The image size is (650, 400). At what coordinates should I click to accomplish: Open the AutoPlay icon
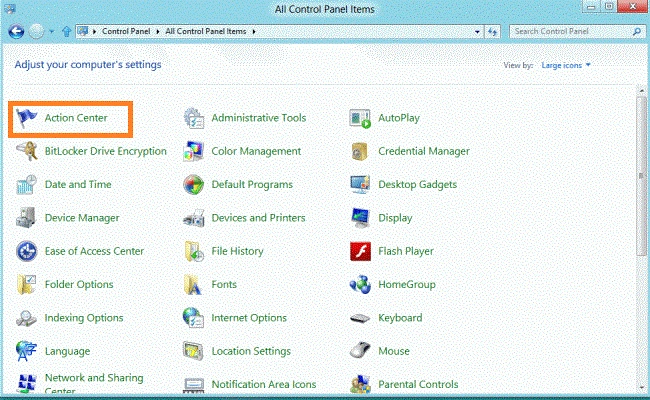coord(360,119)
